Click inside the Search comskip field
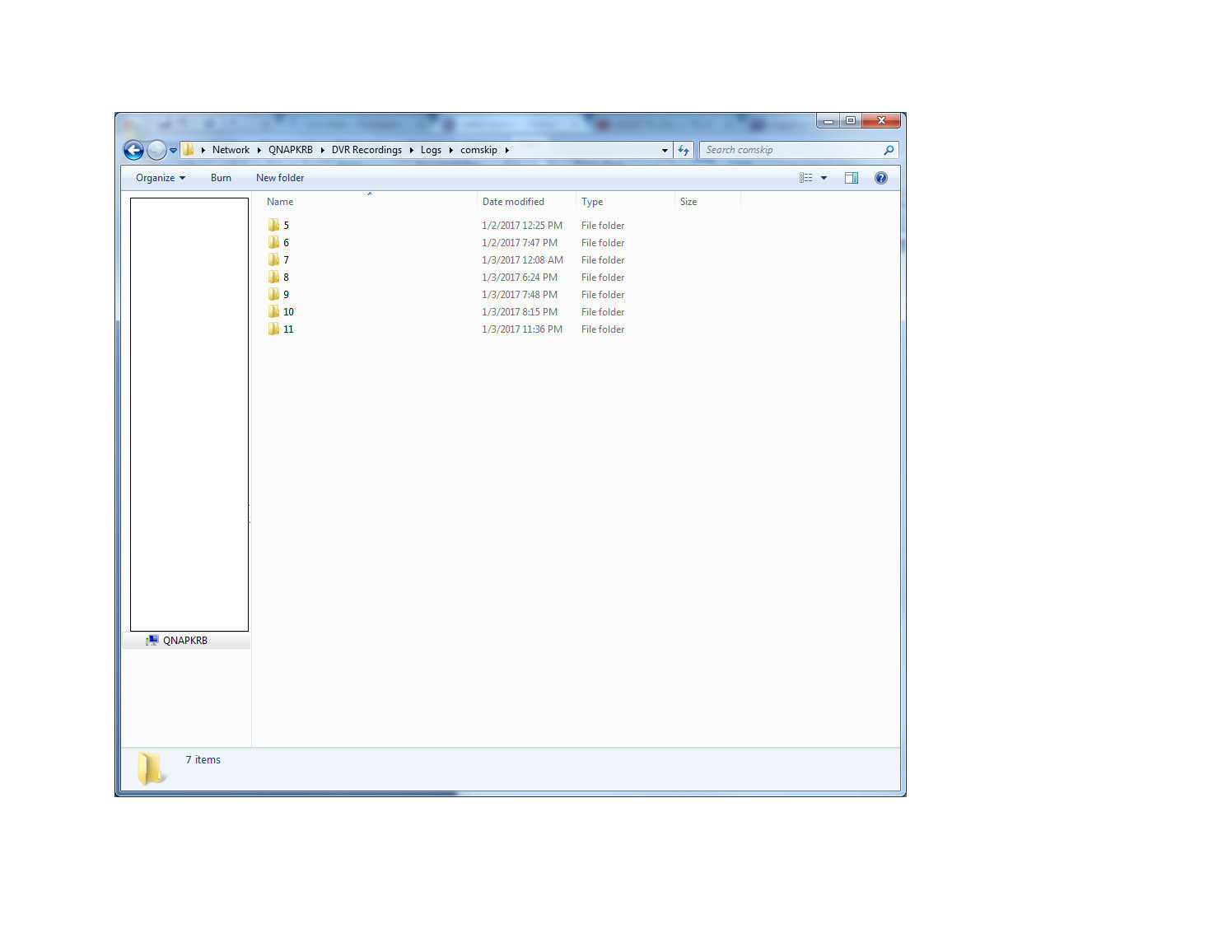The height and width of the screenshot is (952, 1232). [791, 150]
